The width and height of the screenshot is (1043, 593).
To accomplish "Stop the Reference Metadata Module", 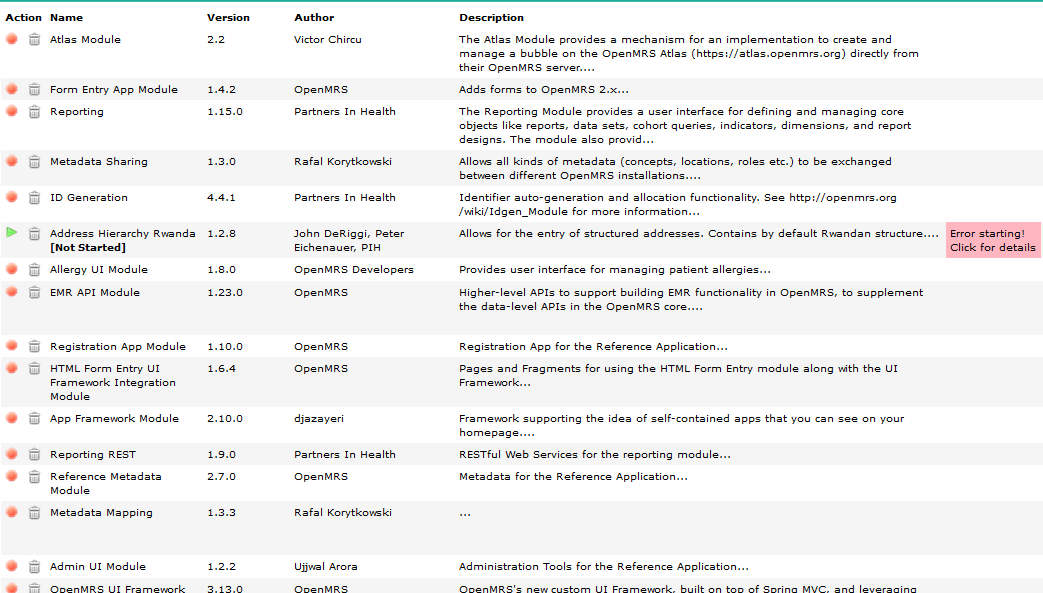I will point(11,475).
